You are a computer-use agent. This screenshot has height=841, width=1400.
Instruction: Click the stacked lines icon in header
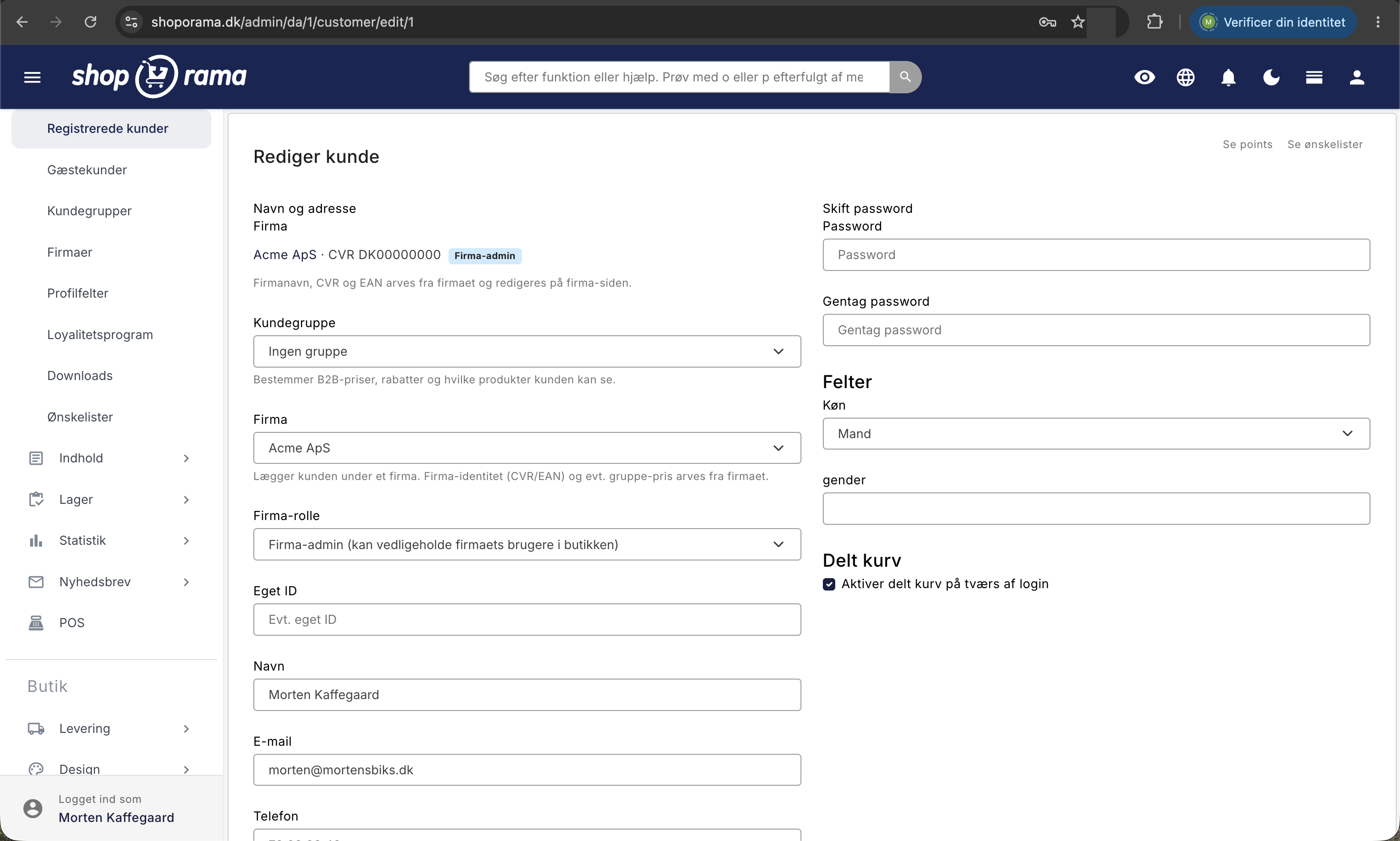pos(1314,77)
